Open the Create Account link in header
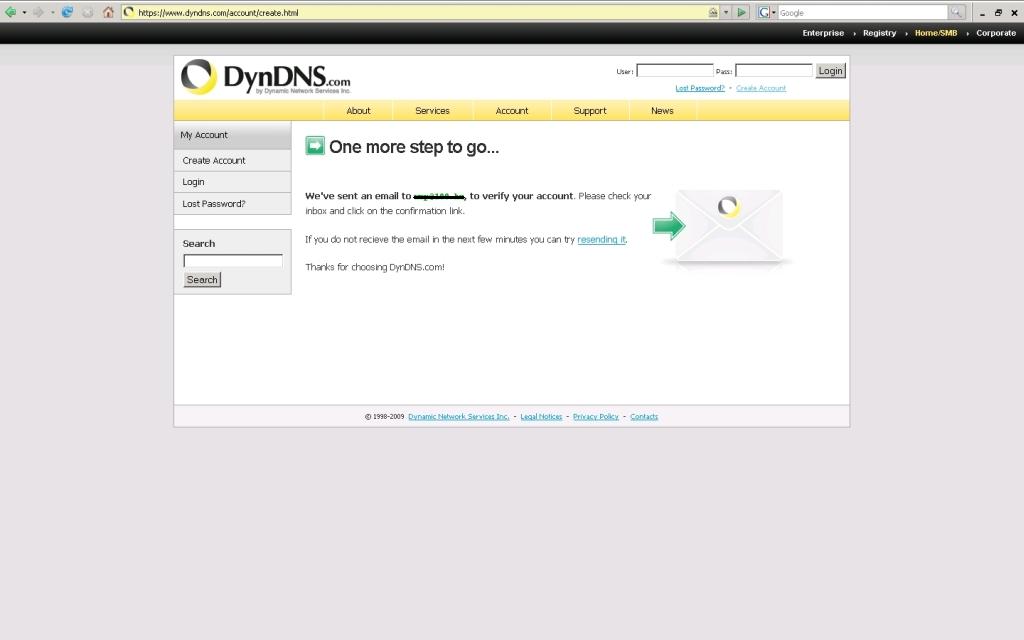 (761, 88)
